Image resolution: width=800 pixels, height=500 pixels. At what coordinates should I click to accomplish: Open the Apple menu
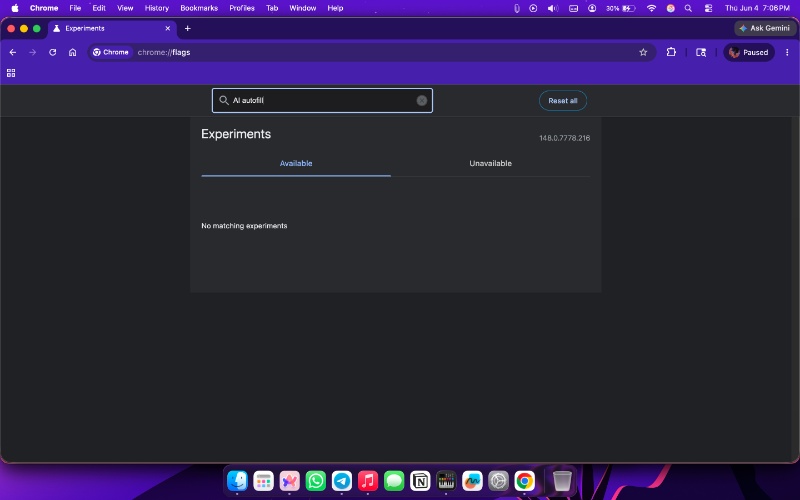tap(15, 8)
